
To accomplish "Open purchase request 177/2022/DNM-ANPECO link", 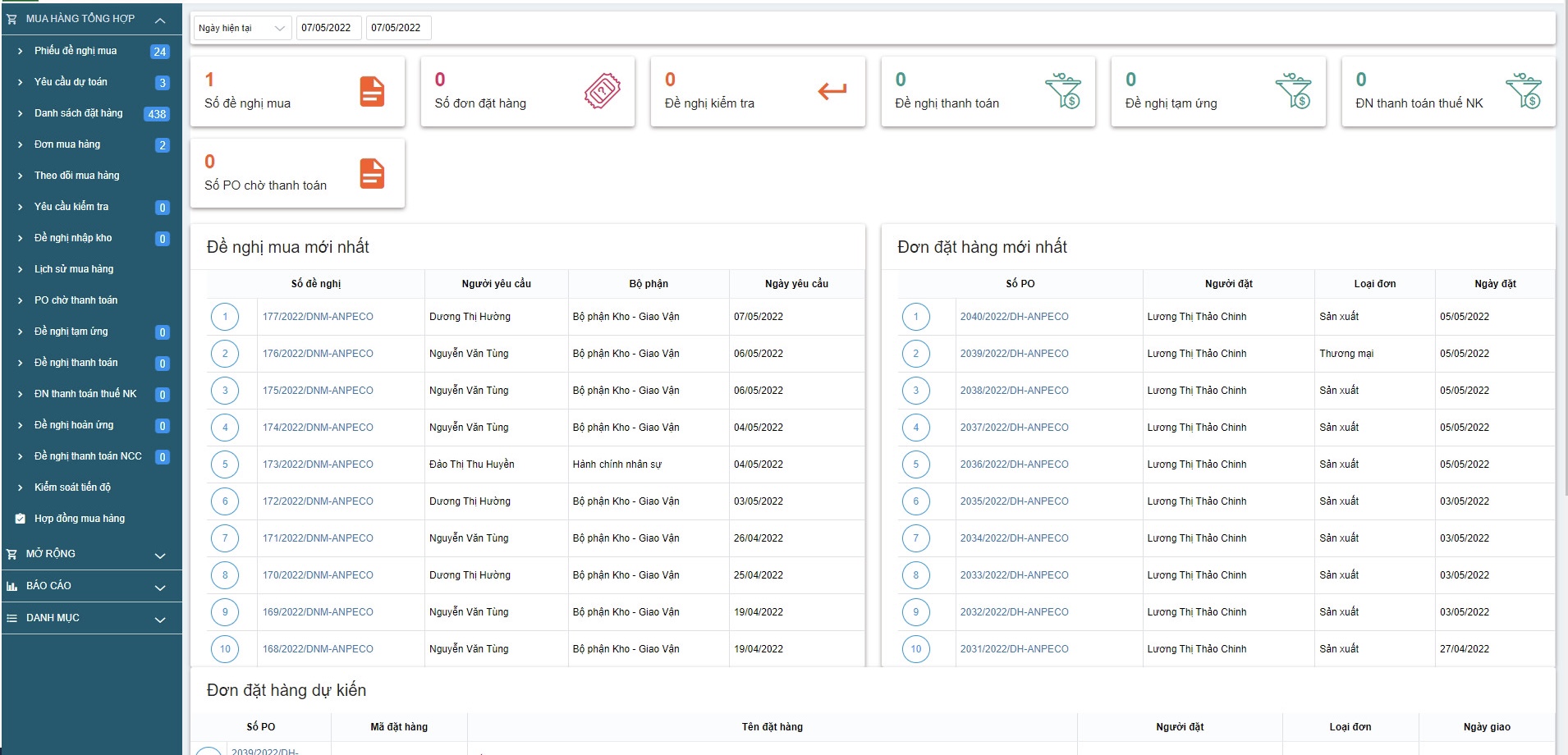I will (x=318, y=317).
